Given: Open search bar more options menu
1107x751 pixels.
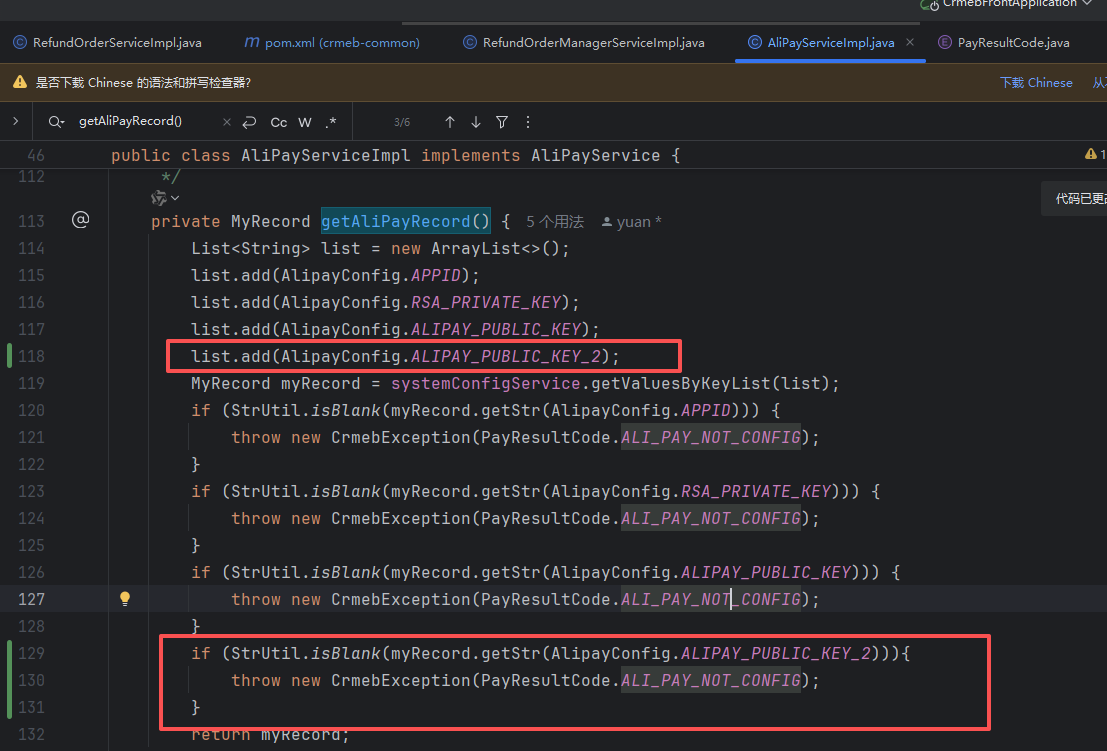Looking at the screenshot, I should 528,122.
